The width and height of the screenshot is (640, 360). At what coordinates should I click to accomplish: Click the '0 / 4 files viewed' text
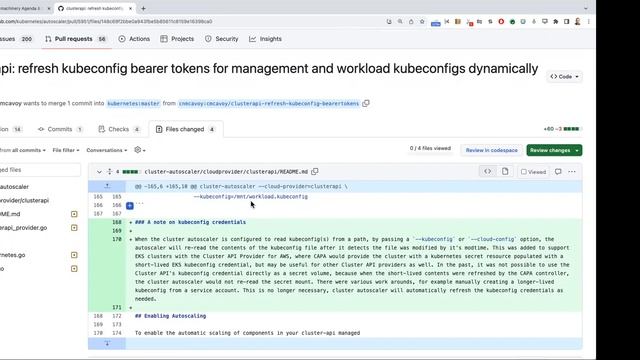pyautogui.click(x=430, y=149)
